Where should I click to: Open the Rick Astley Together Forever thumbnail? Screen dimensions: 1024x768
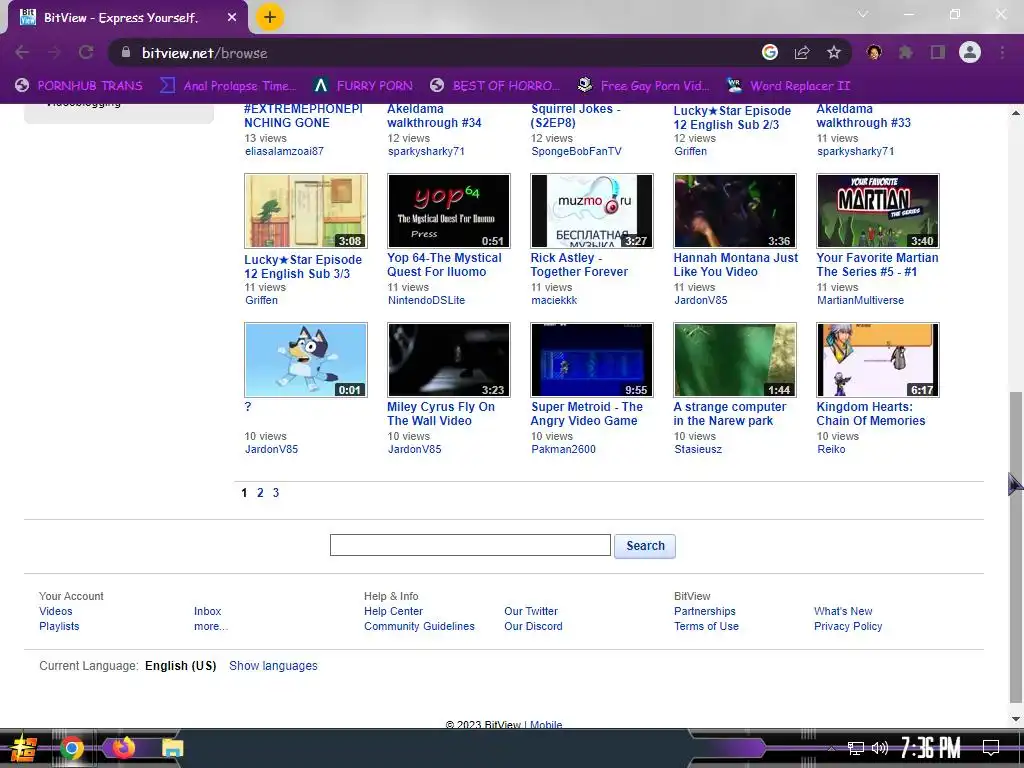coord(592,211)
